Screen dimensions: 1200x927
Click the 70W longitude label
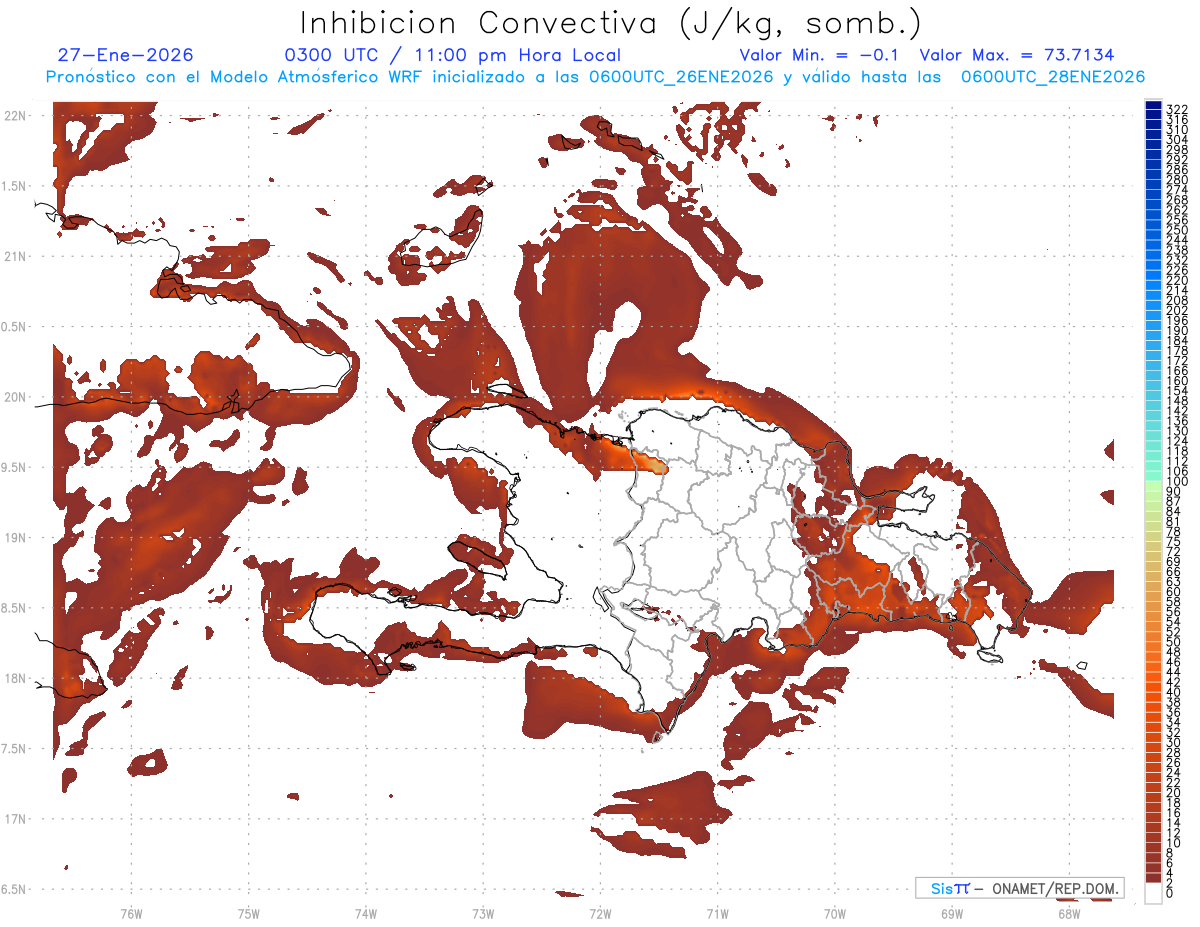pos(834,912)
